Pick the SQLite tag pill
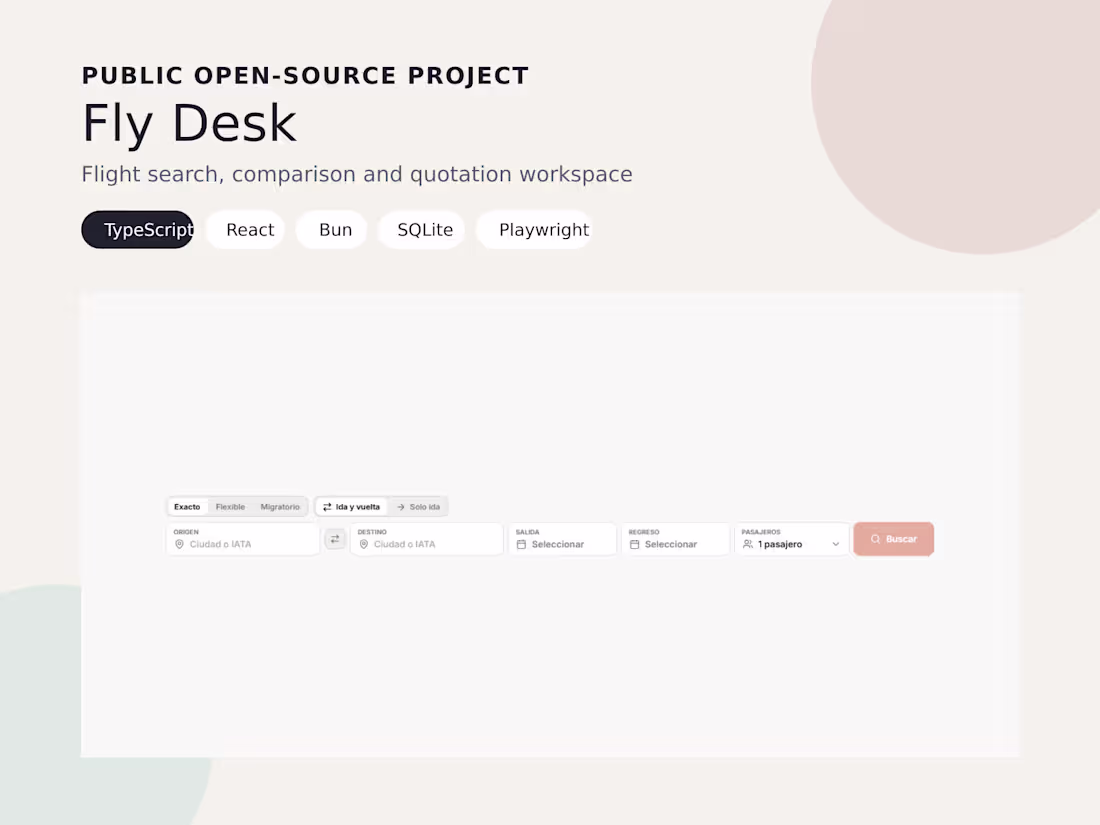1100x825 pixels. click(x=421, y=229)
